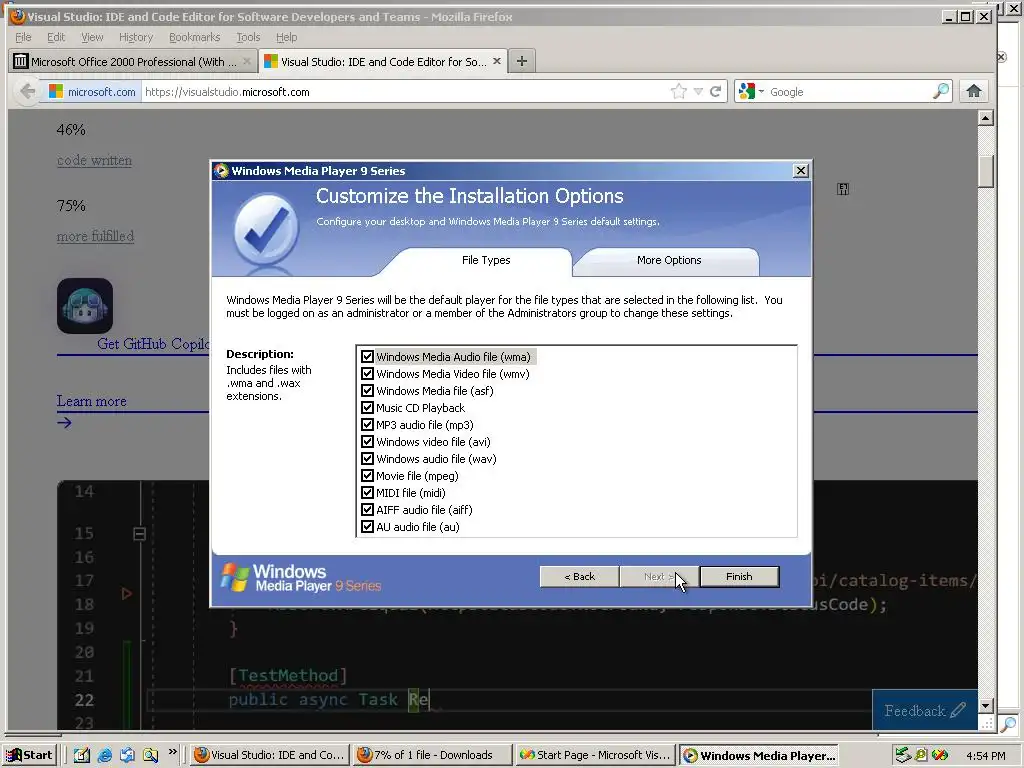Expand quick launch overflow chevron
Image resolution: width=1024 pixels, height=768 pixels.
pos(172,752)
